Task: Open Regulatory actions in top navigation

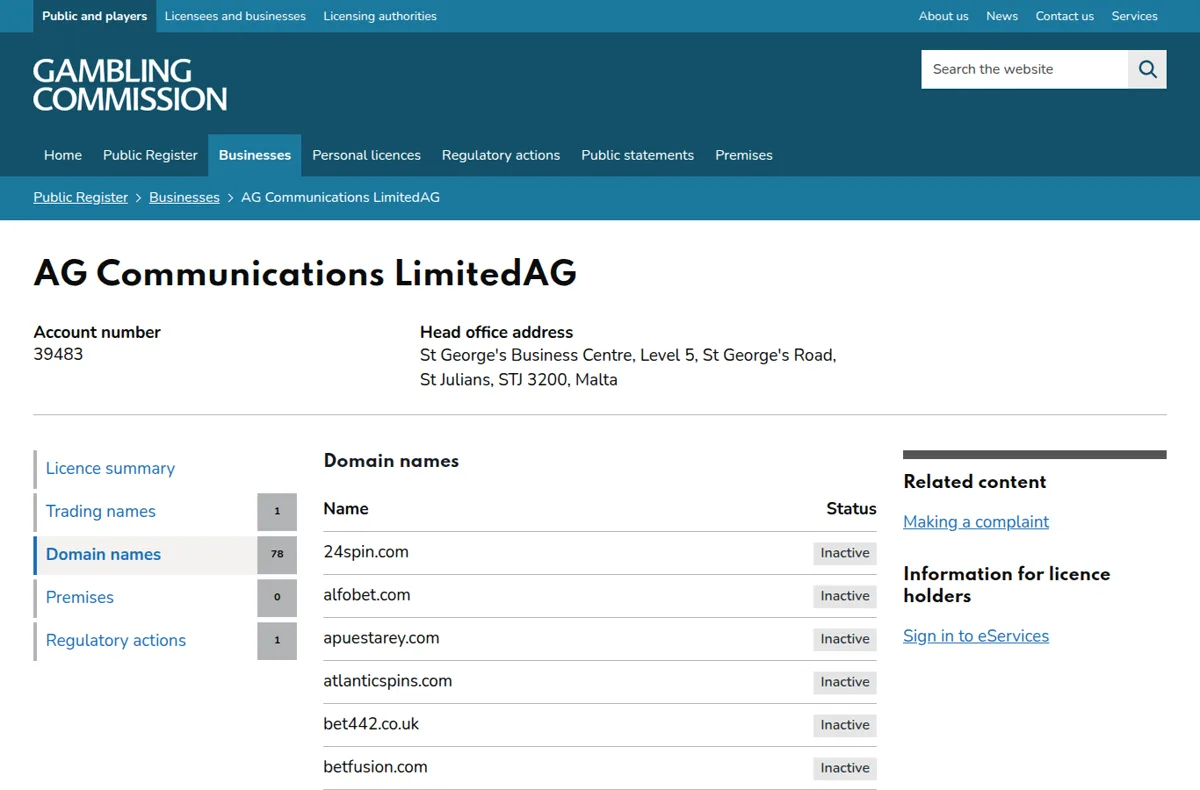Action: [501, 155]
